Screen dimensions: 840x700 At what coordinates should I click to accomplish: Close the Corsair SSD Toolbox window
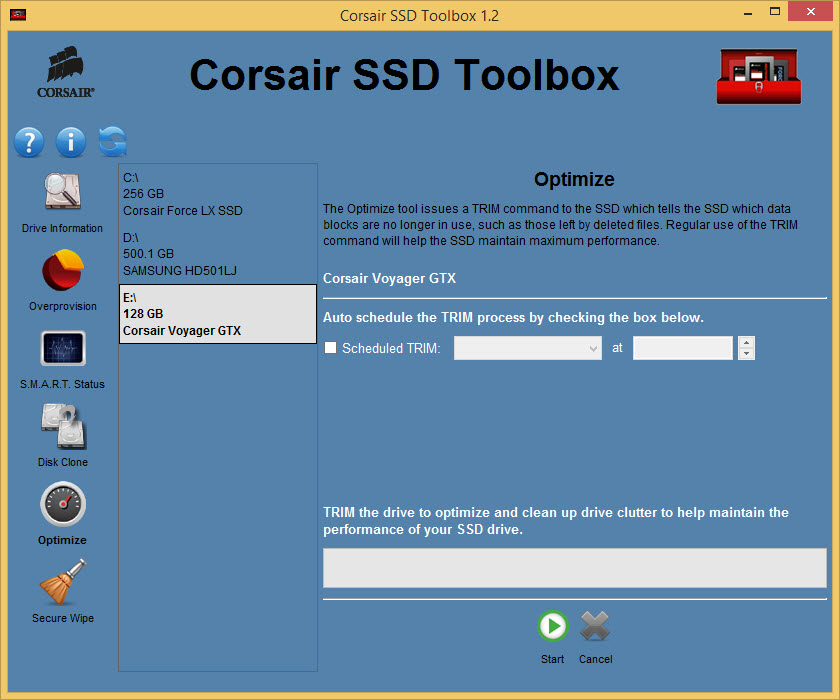tap(811, 11)
